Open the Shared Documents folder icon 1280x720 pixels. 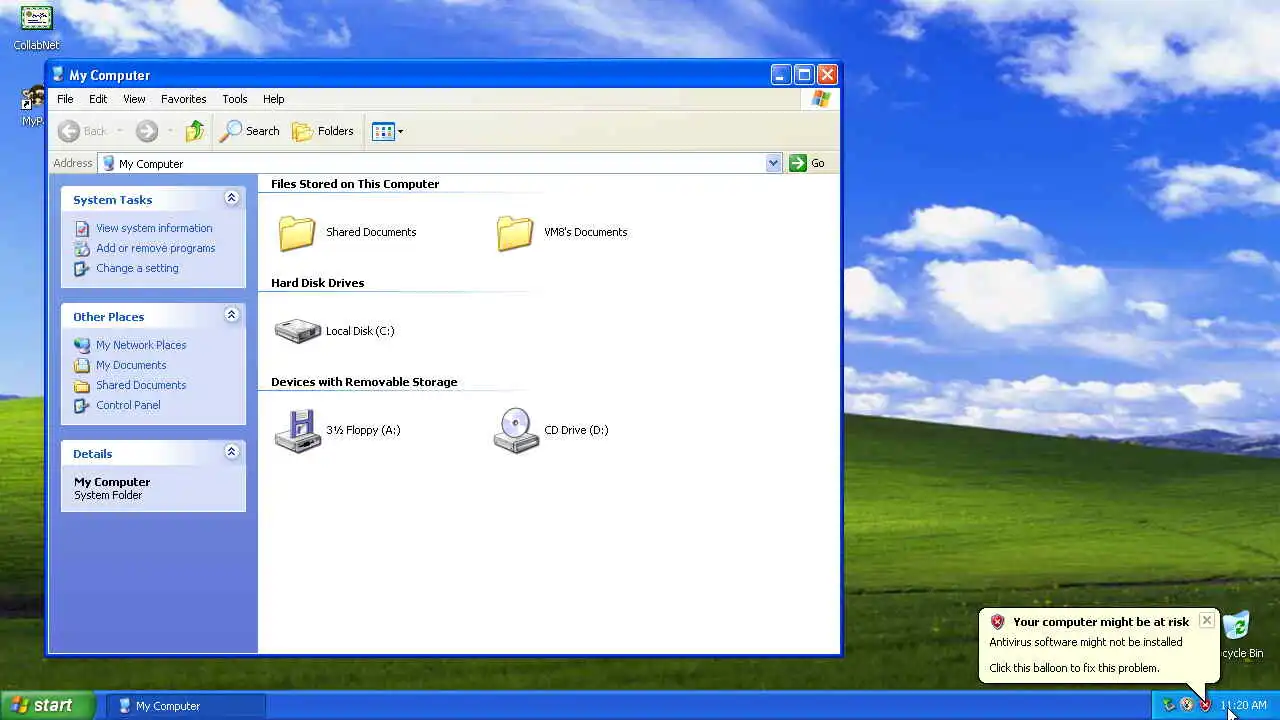(x=297, y=233)
